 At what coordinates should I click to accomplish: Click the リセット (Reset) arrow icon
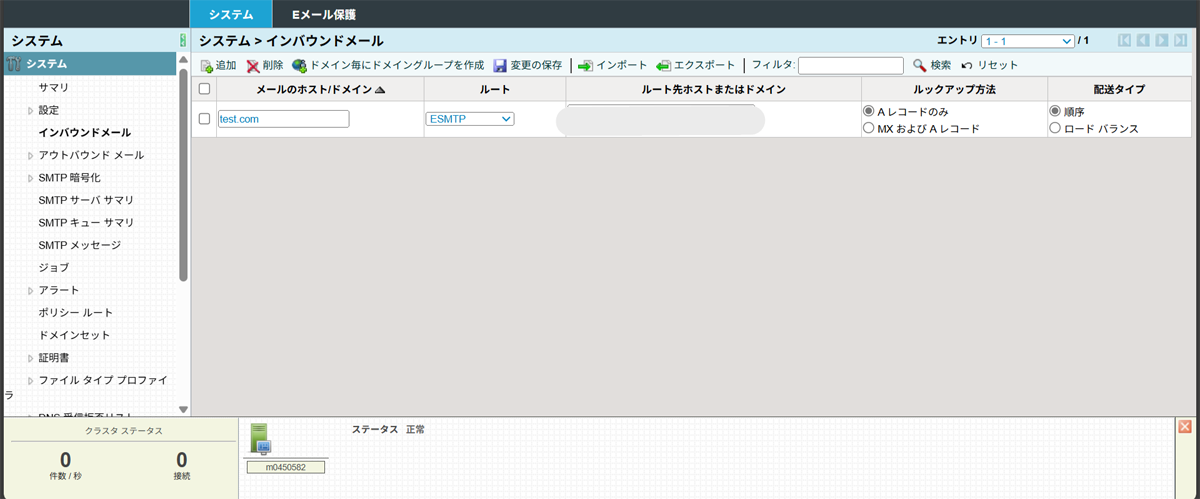(967, 66)
